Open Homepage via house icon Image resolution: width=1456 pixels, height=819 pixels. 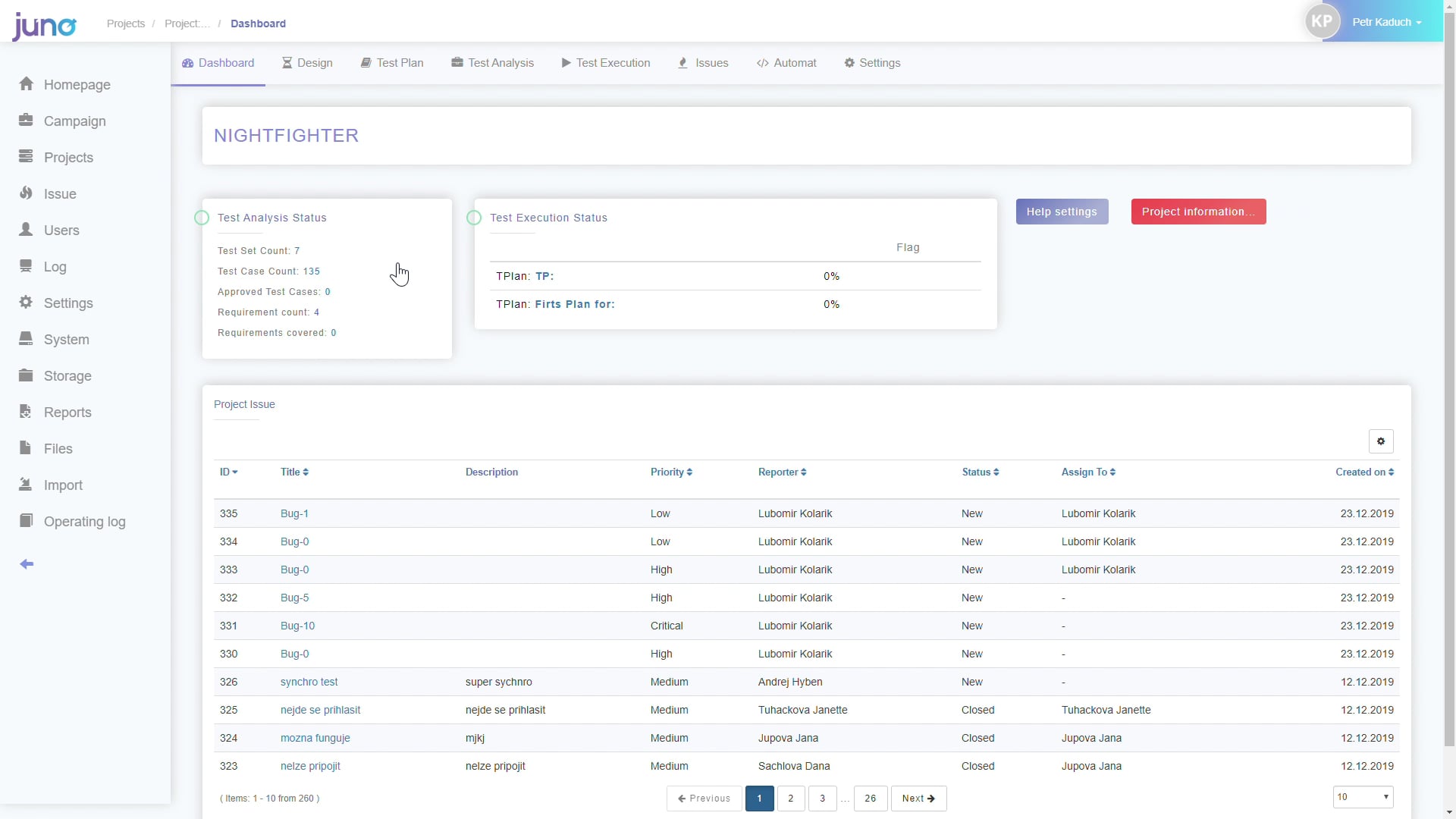[27, 84]
